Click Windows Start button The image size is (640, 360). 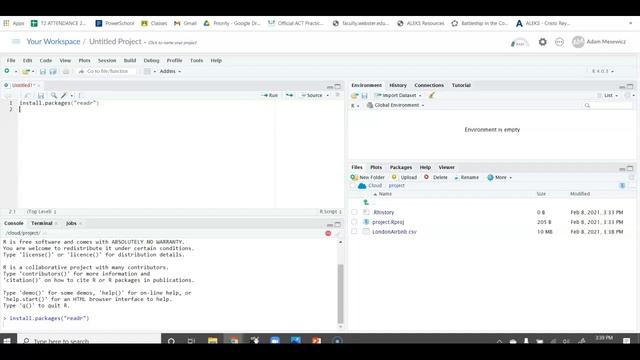click(x=7, y=340)
